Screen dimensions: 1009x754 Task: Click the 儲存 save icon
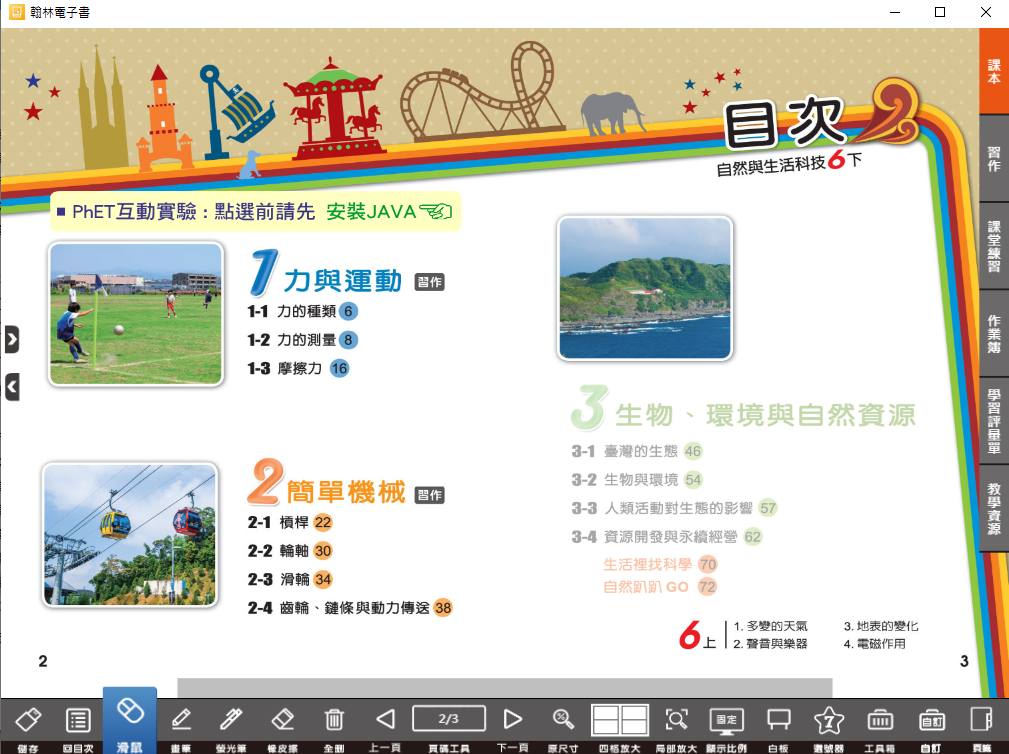tap(28, 720)
